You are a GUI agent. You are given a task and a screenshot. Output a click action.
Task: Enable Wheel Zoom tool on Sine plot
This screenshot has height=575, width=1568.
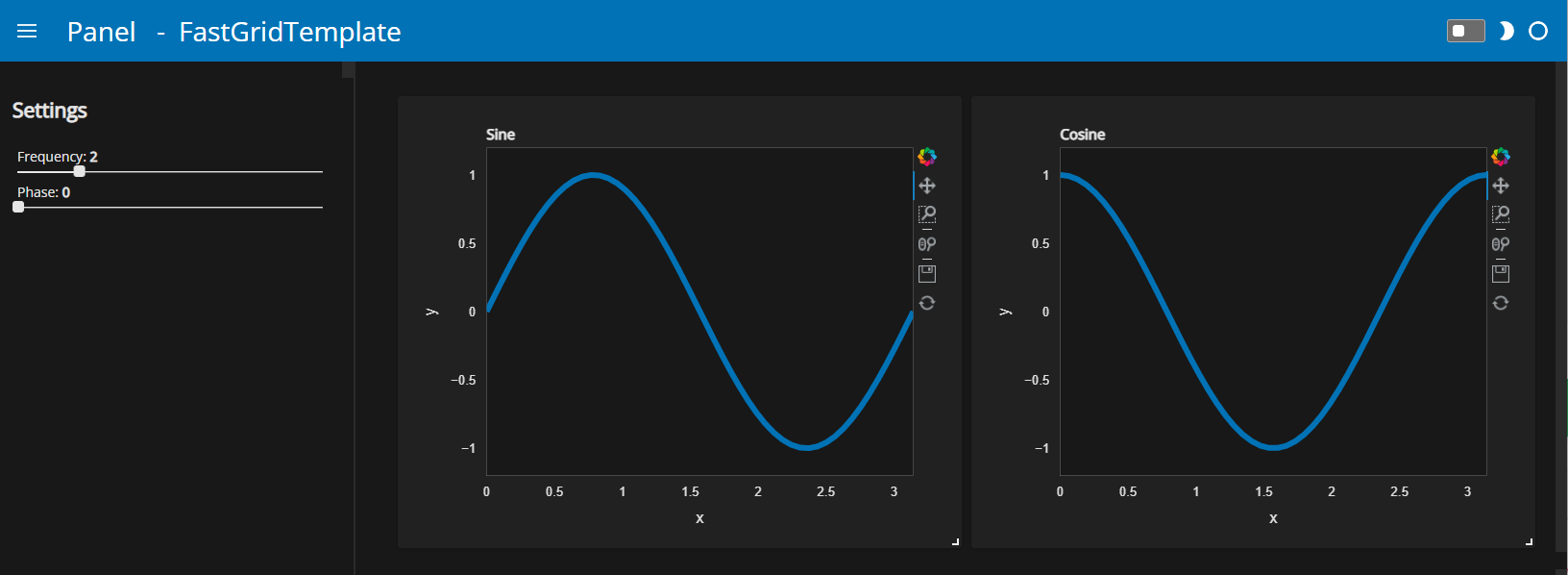pyautogui.click(x=927, y=244)
